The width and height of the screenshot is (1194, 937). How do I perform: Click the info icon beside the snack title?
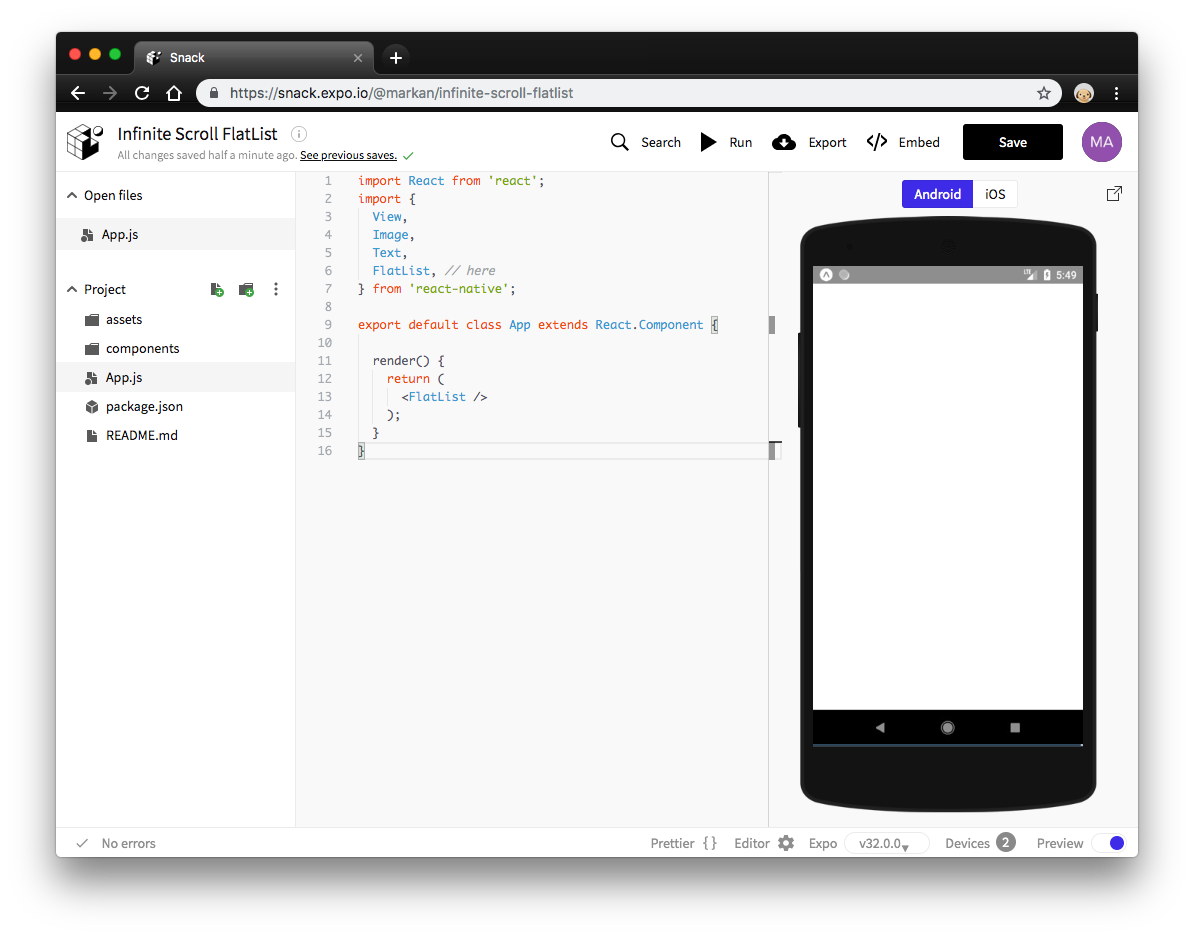click(299, 134)
